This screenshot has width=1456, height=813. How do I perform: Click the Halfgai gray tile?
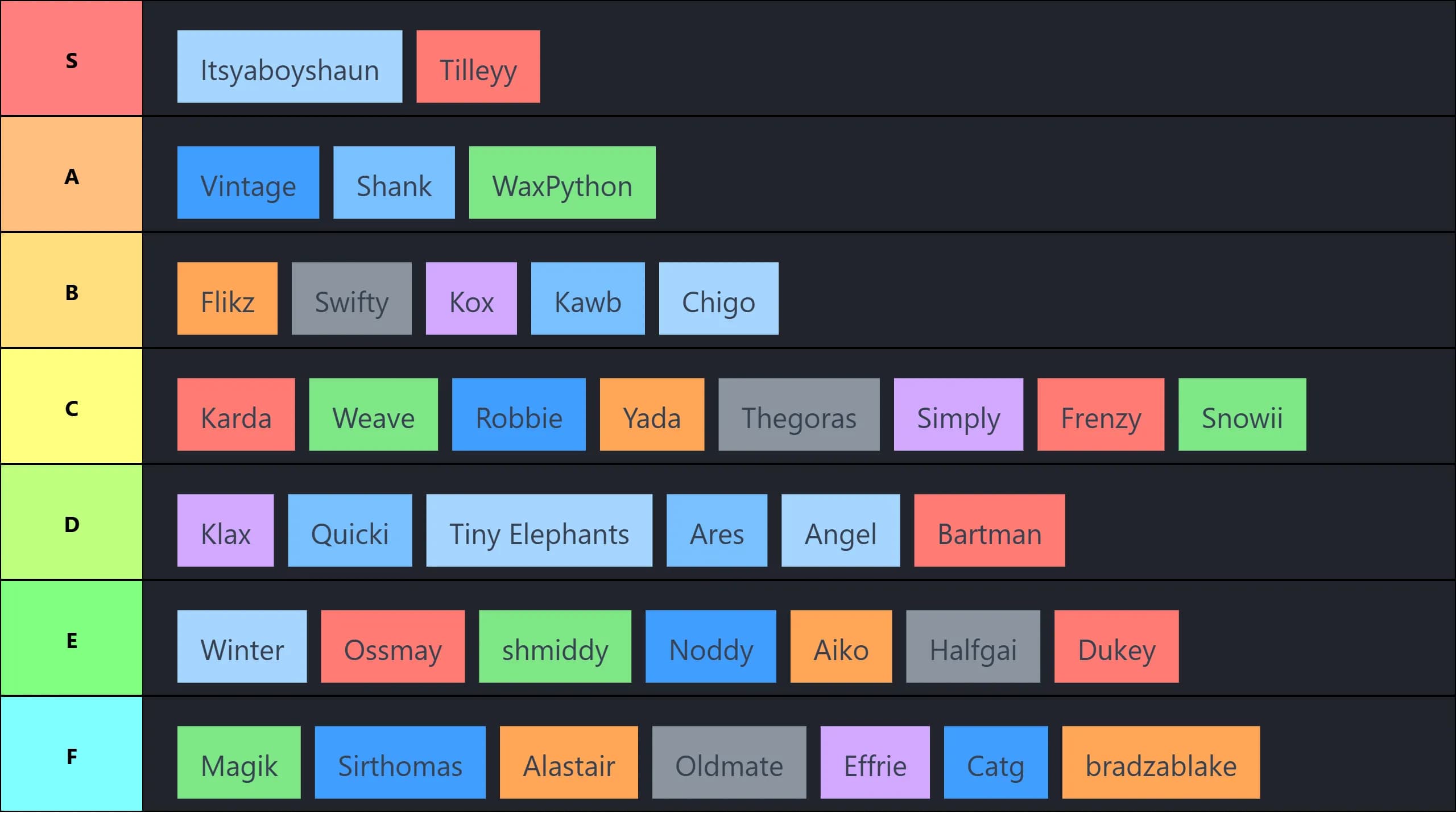[x=973, y=646]
